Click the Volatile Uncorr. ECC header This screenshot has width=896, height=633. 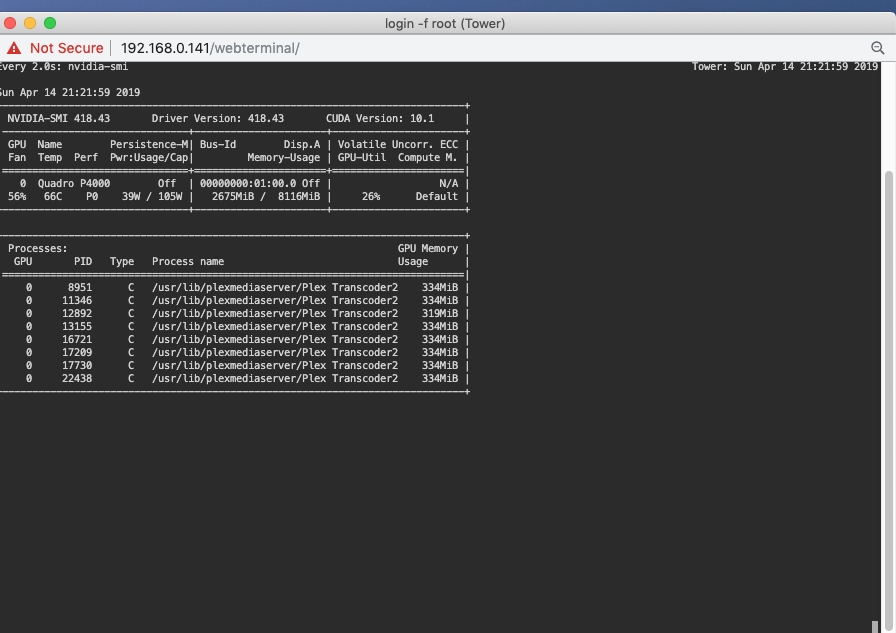[x=398, y=145]
